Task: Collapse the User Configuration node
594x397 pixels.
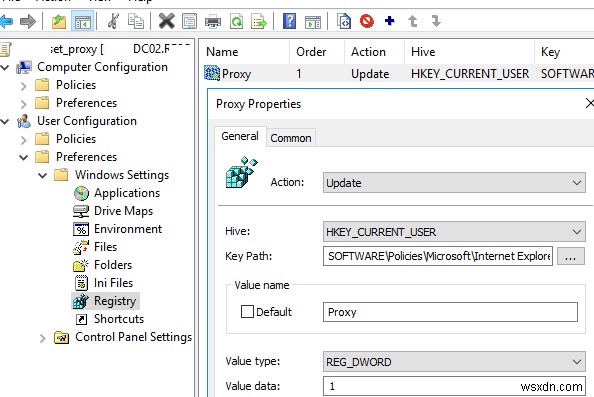Action: tap(5, 122)
